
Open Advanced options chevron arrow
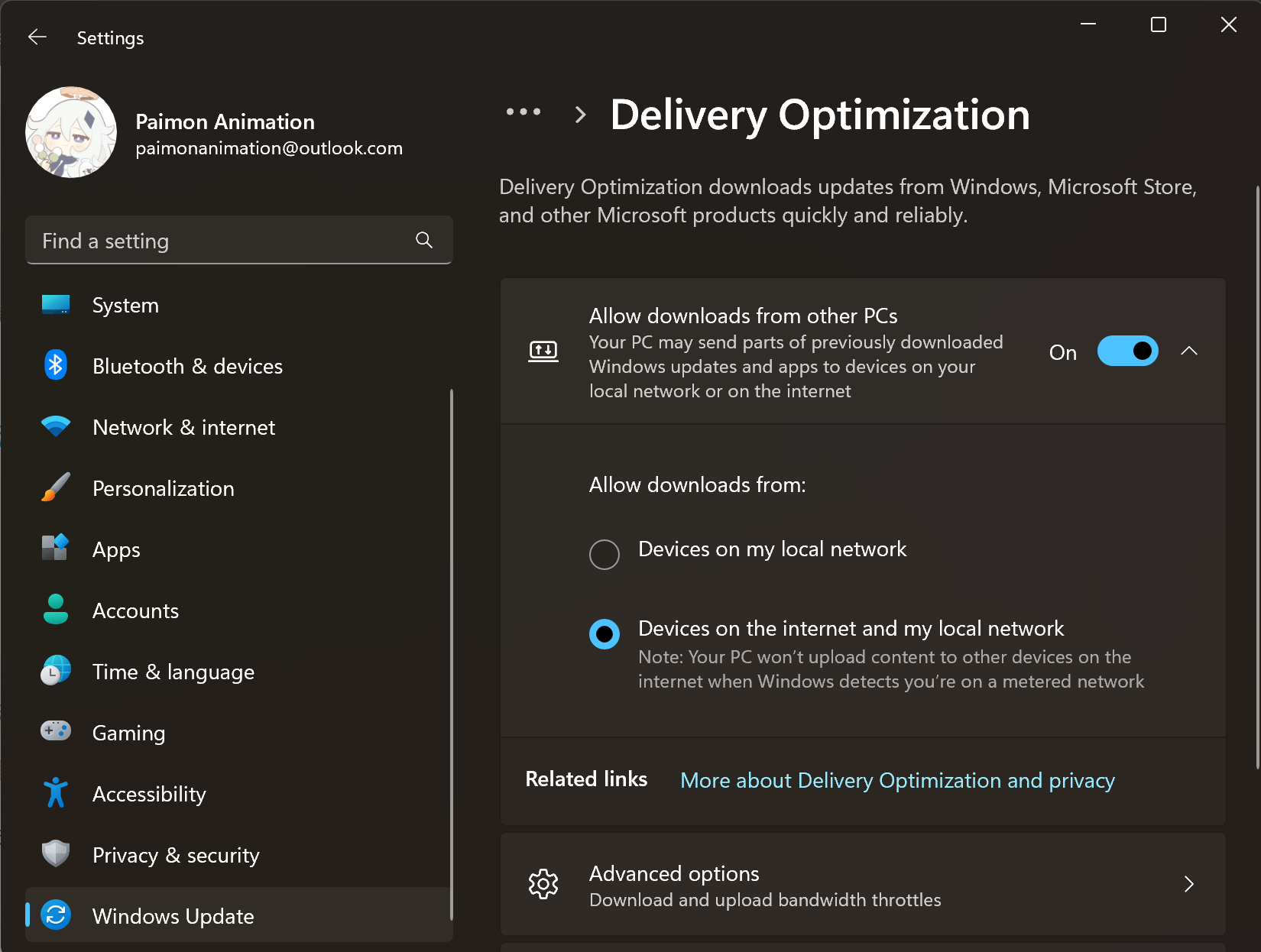(x=1189, y=884)
